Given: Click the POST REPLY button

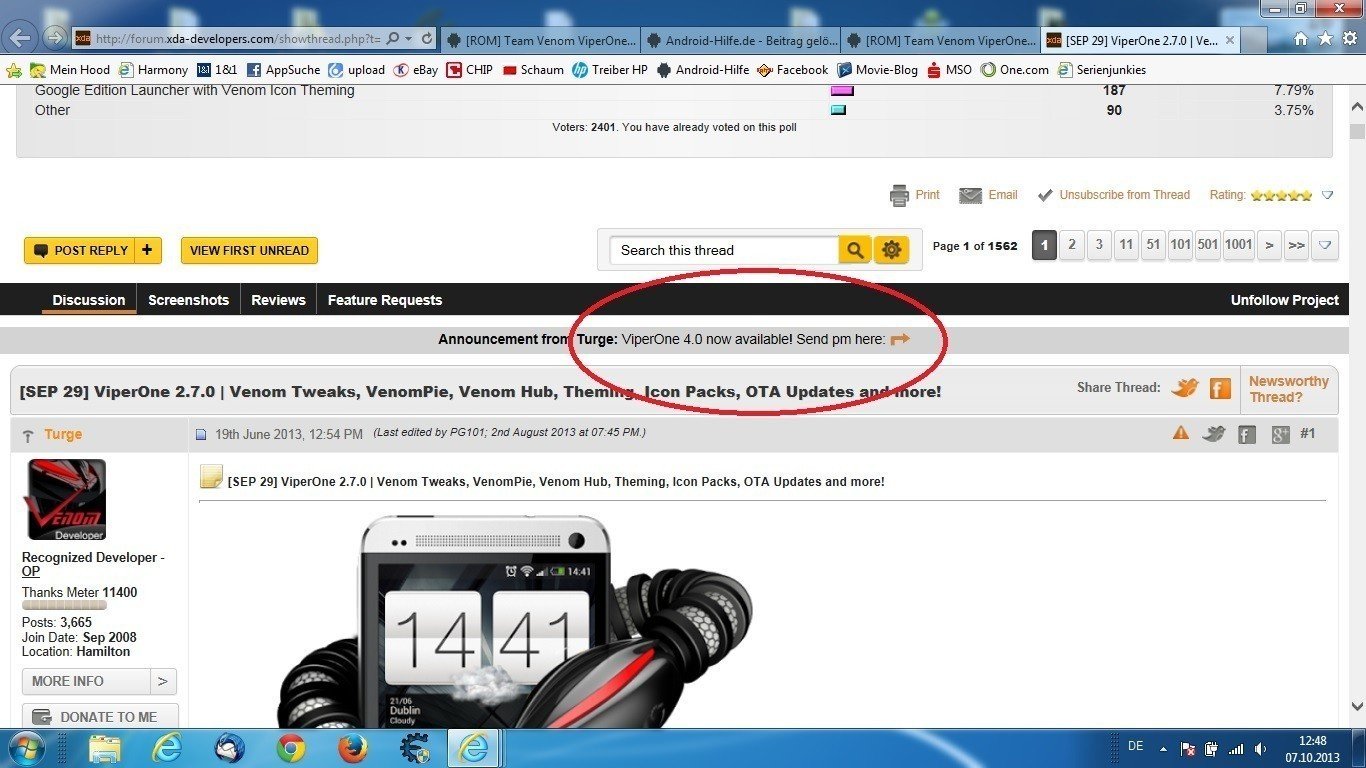Looking at the screenshot, I should click(80, 250).
